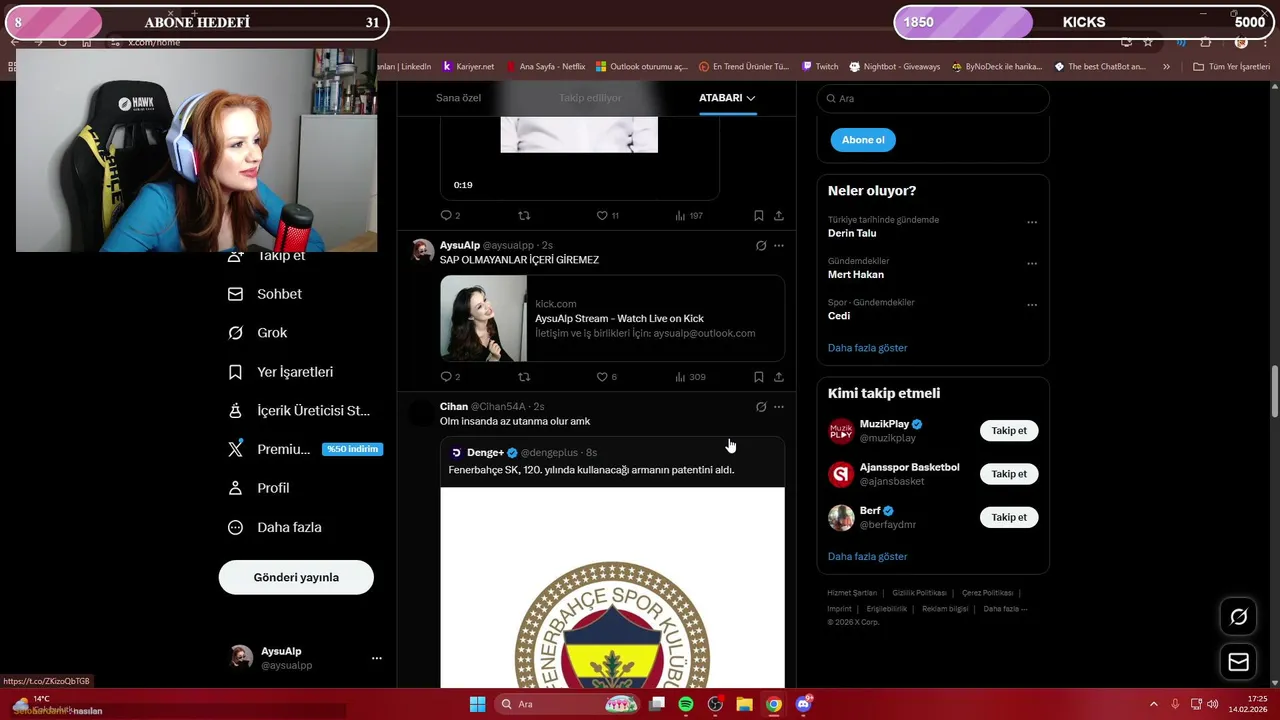Open floating messages envelope button
The height and width of the screenshot is (720, 1280).
point(1238,662)
